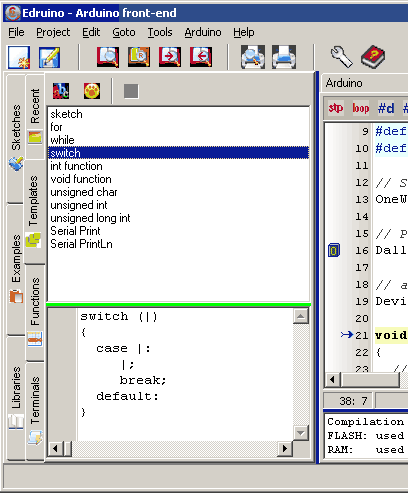
Task: Select the 'int function' template
Action: click(x=178, y=166)
